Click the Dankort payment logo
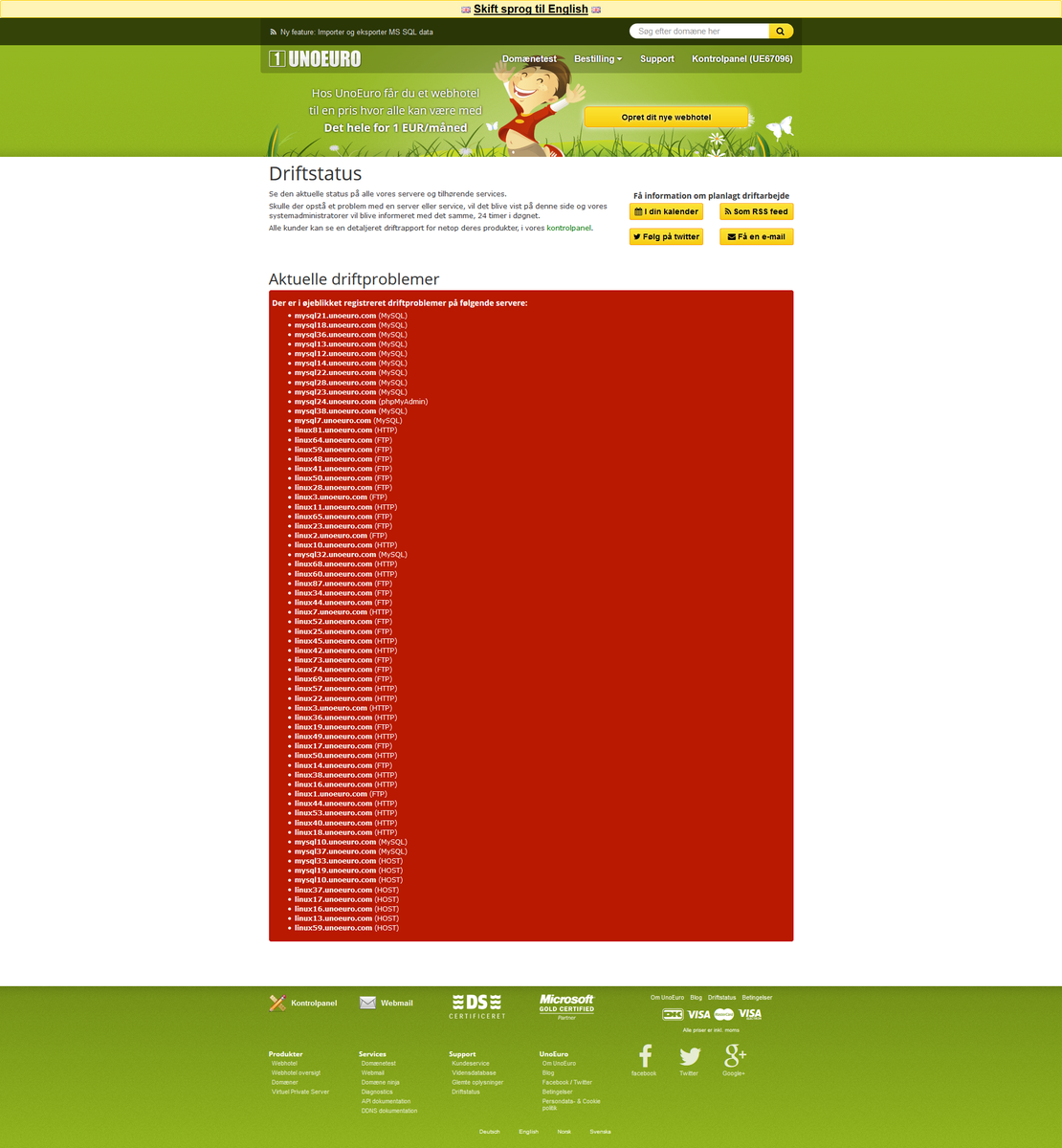Screen dimensions: 1062x1148 pos(673,1014)
